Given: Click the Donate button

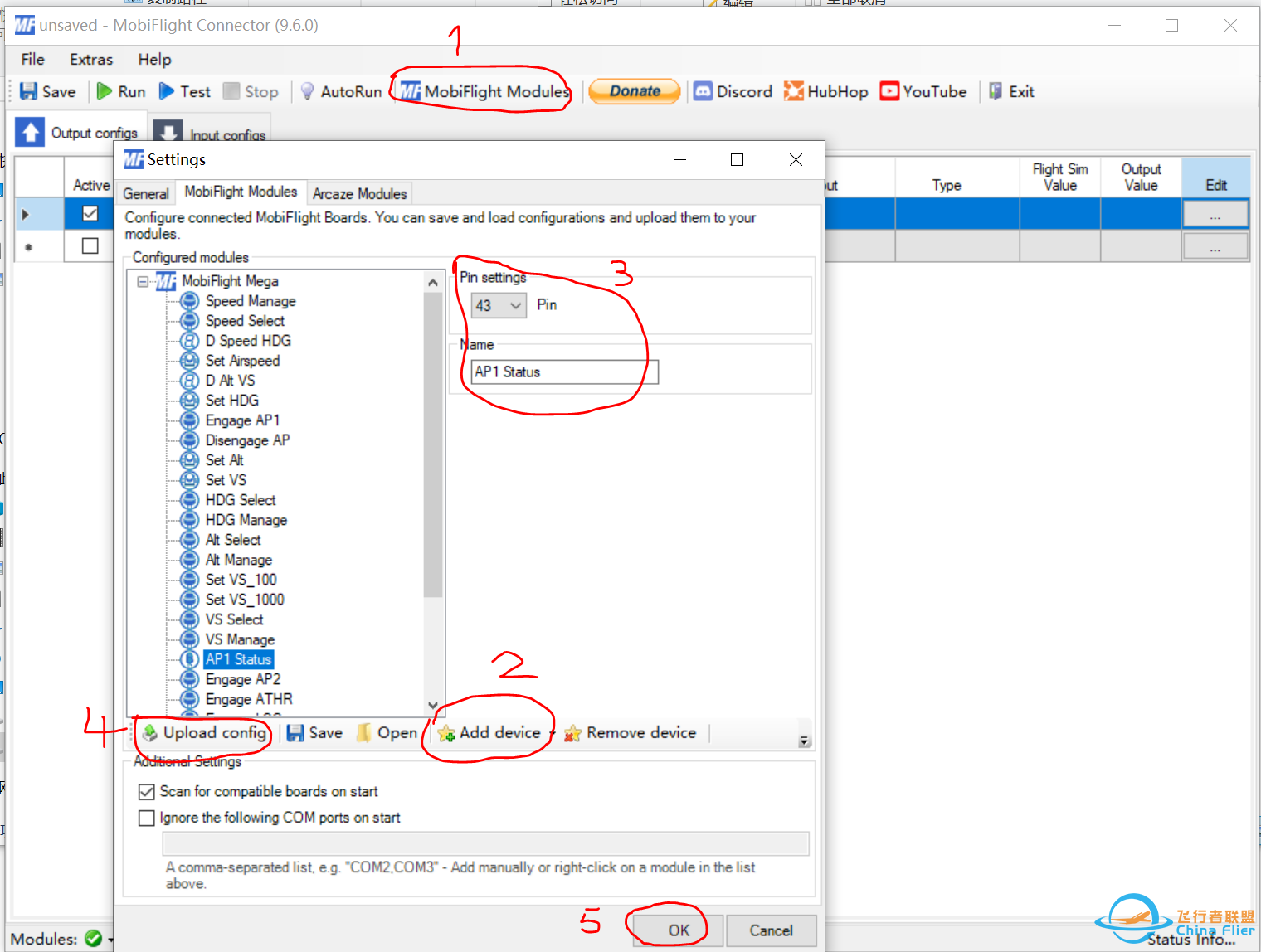Looking at the screenshot, I should pyautogui.click(x=635, y=91).
